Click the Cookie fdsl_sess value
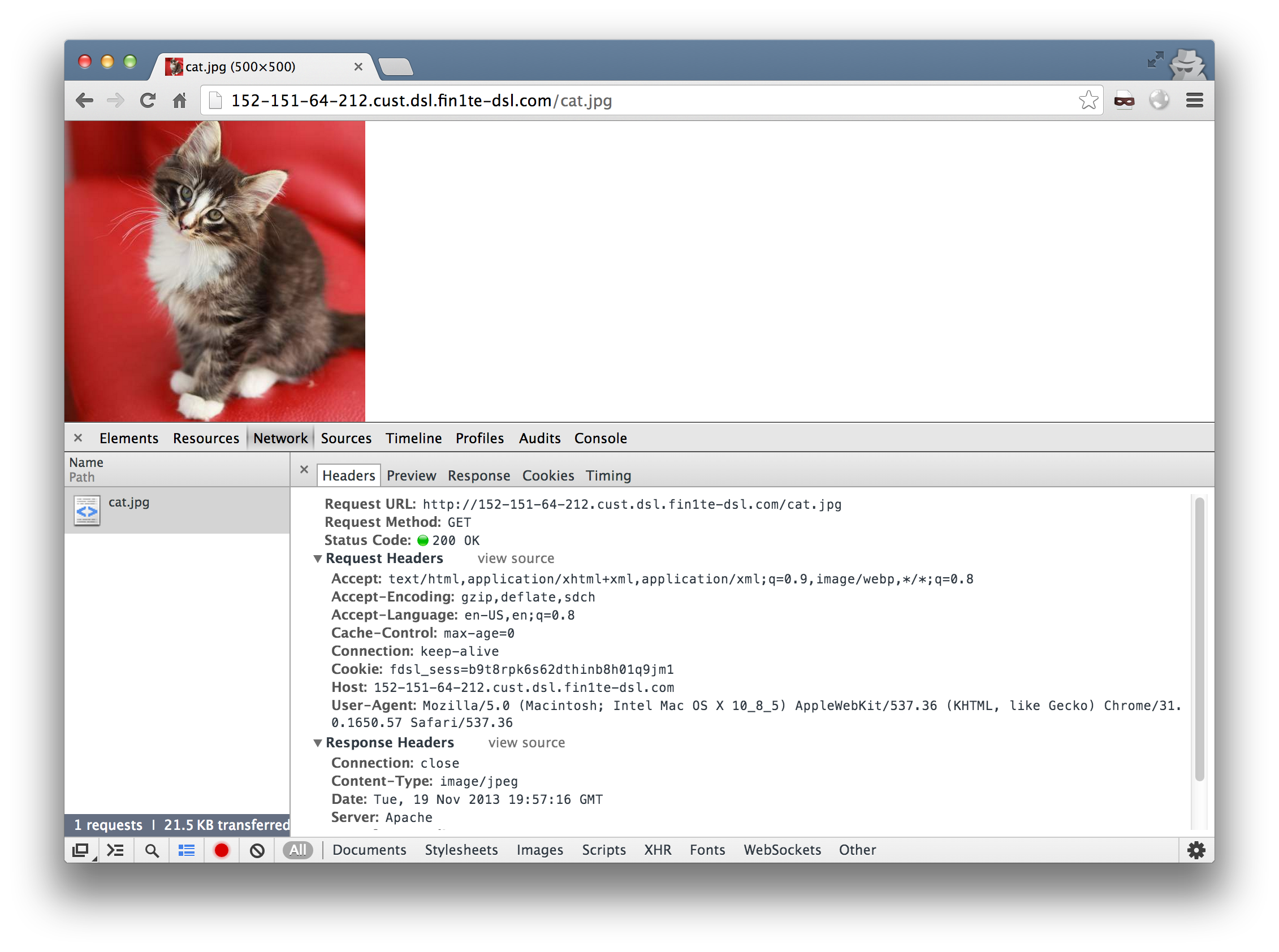 pyautogui.click(x=532, y=670)
